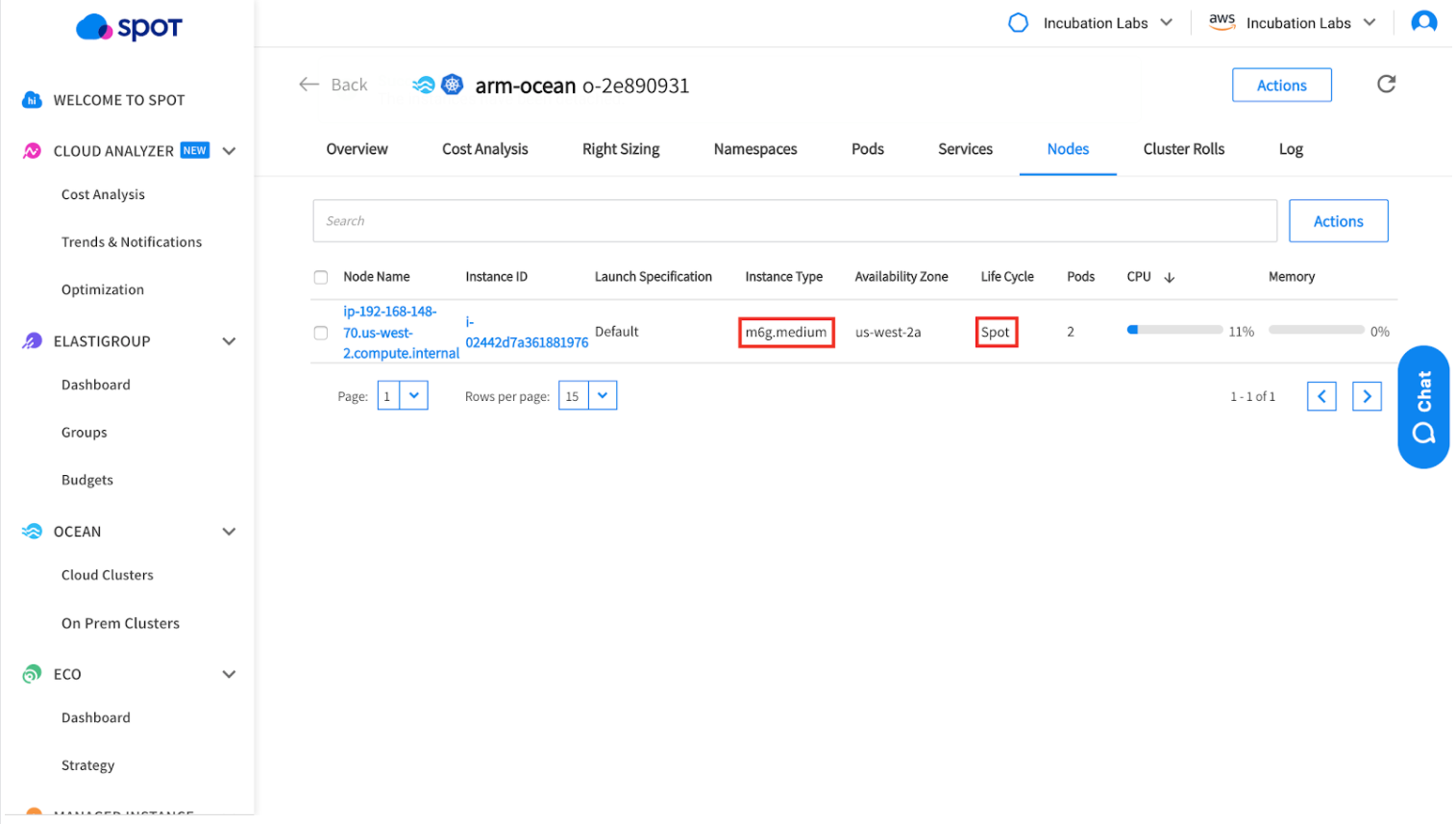This screenshot has width=1456, height=824.
Task: Collapse the Ocean sidebar section
Action: coord(229,532)
